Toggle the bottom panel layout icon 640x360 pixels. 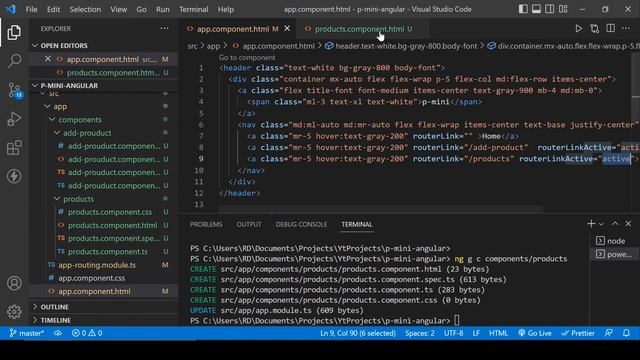(x=536, y=9)
